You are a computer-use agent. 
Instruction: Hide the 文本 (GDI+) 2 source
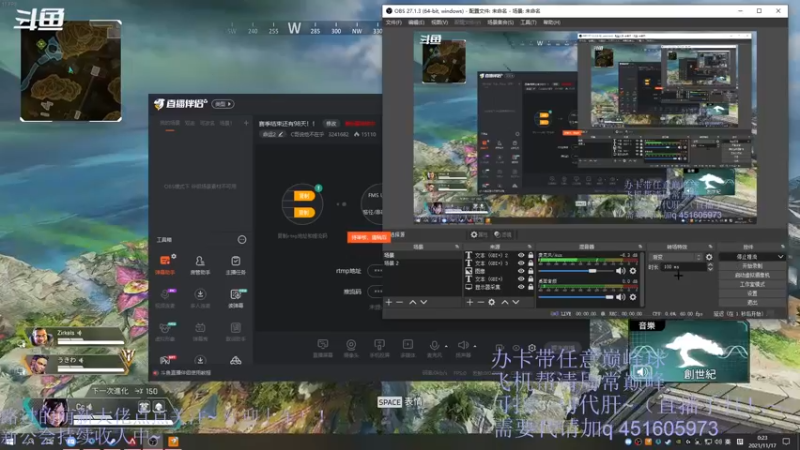pos(521,255)
